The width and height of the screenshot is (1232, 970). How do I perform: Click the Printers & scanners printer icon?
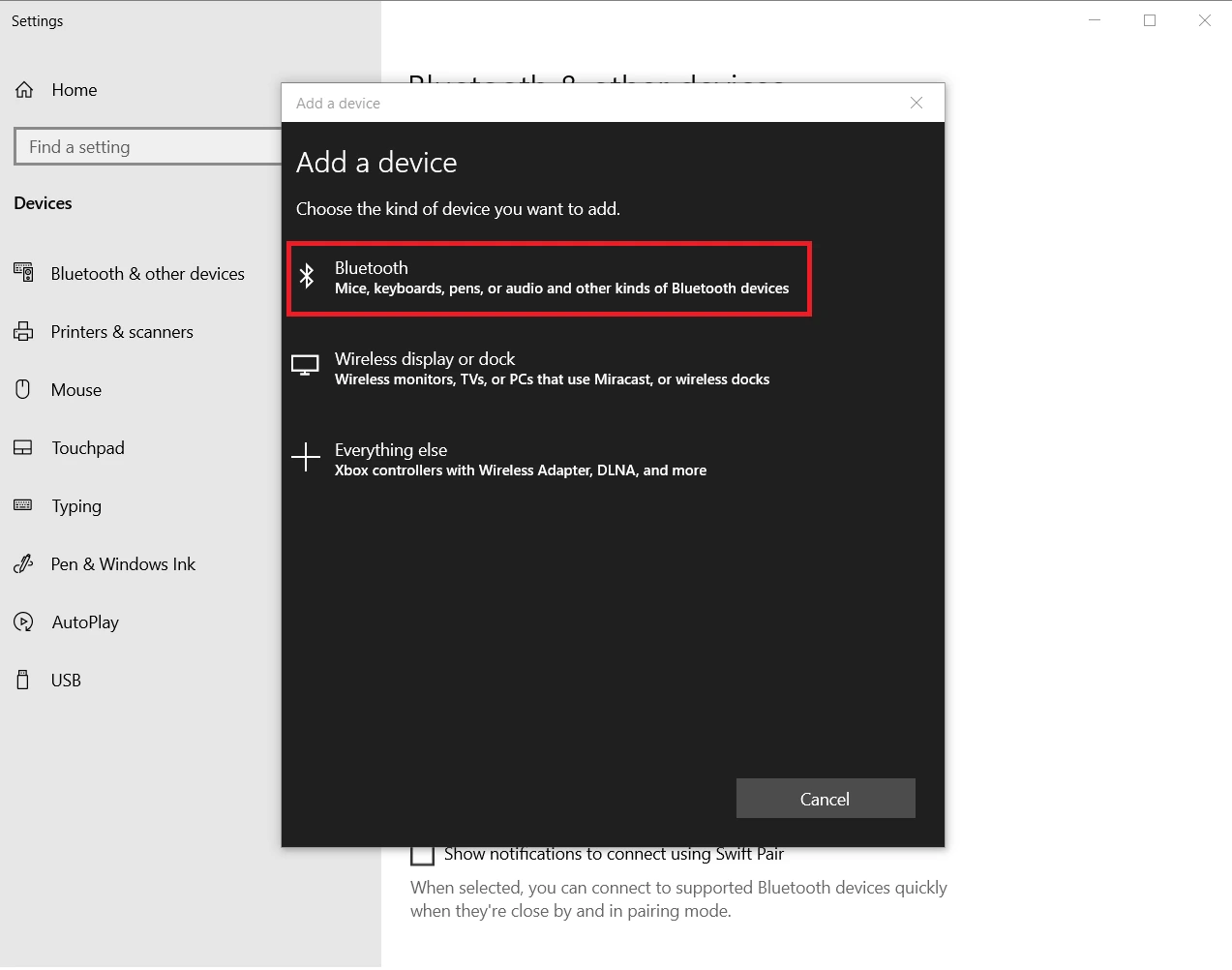tap(23, 332)
